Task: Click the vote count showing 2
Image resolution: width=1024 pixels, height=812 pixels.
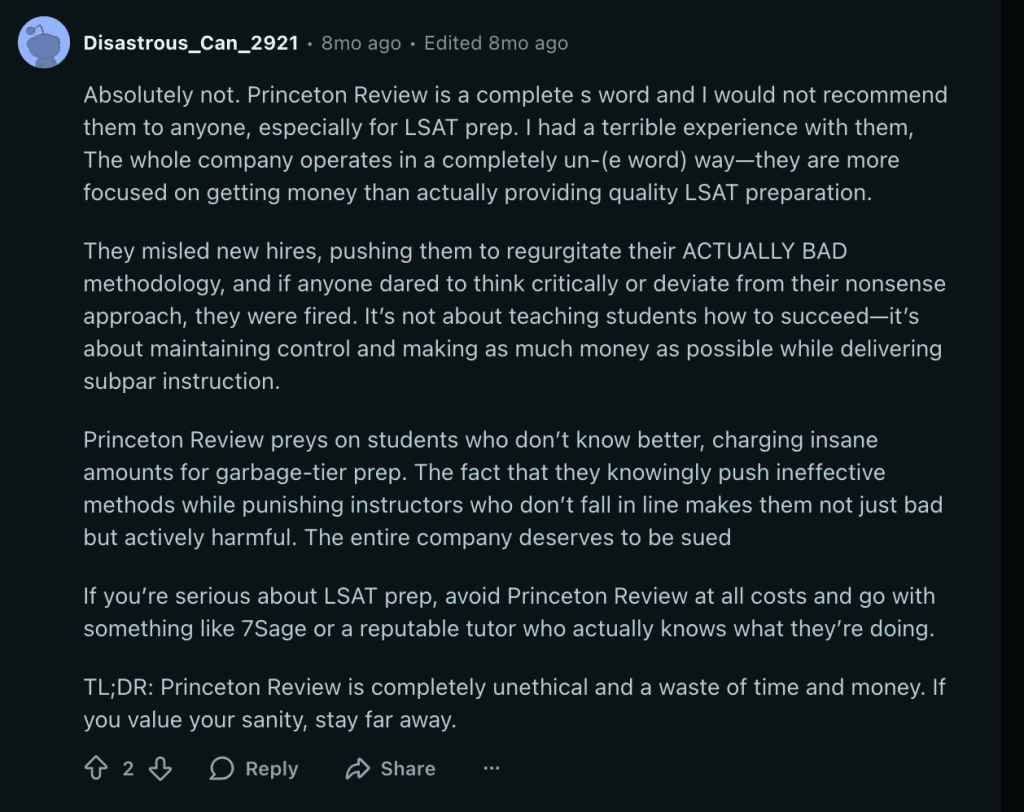Action: coord(130,768)
